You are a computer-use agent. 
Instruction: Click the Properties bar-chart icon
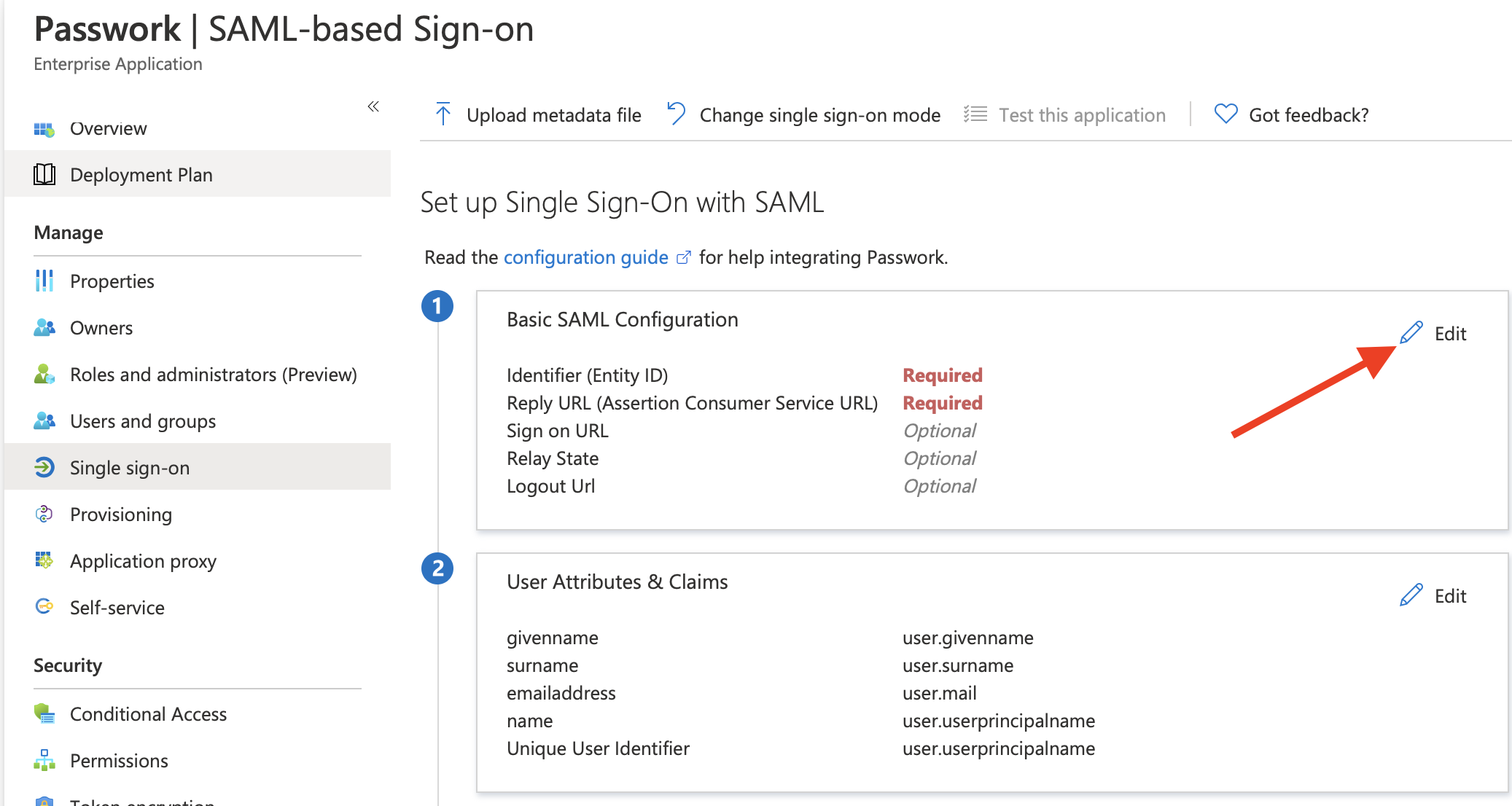click(44, 281)
